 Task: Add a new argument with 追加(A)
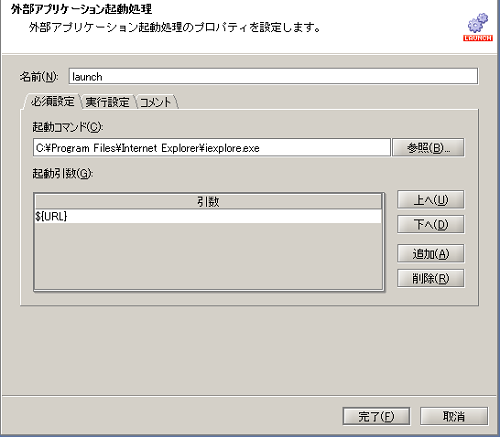(x=431, y=254)
